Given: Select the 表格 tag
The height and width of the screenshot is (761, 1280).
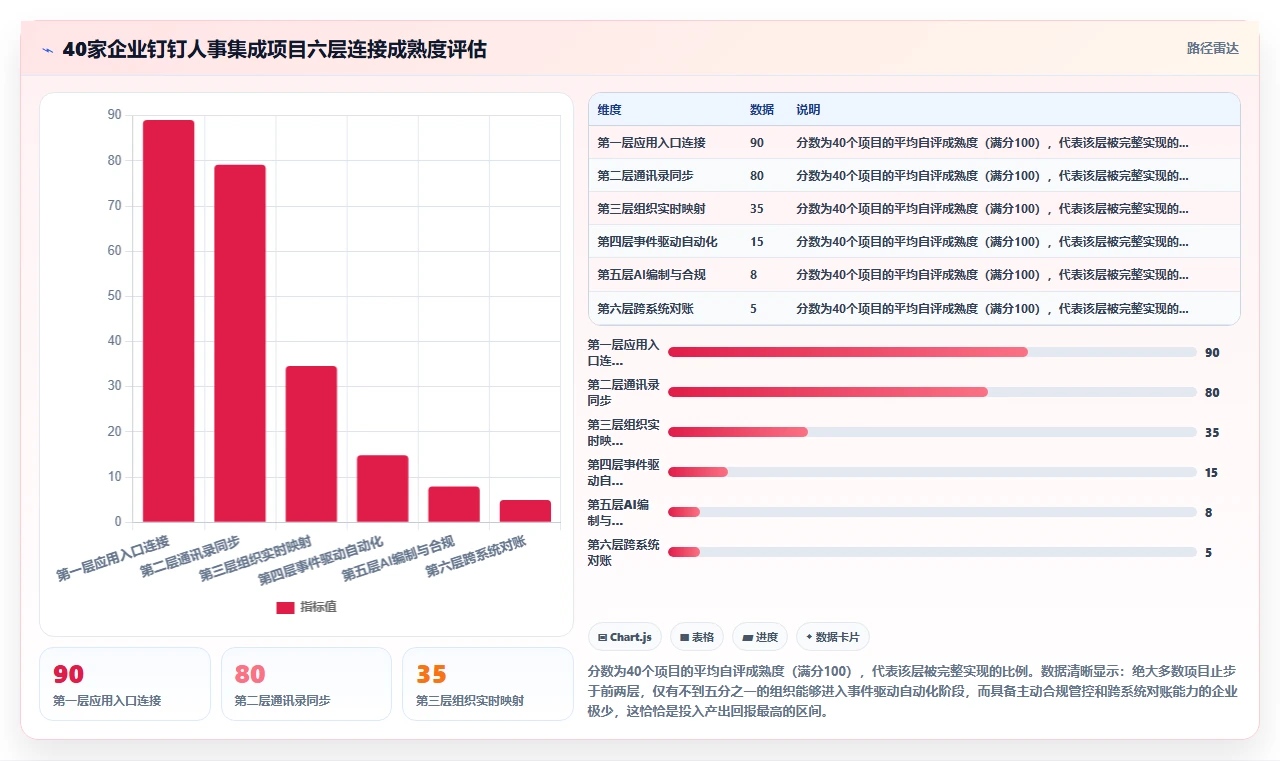Looking at the screenshot, I should (697, 637).
